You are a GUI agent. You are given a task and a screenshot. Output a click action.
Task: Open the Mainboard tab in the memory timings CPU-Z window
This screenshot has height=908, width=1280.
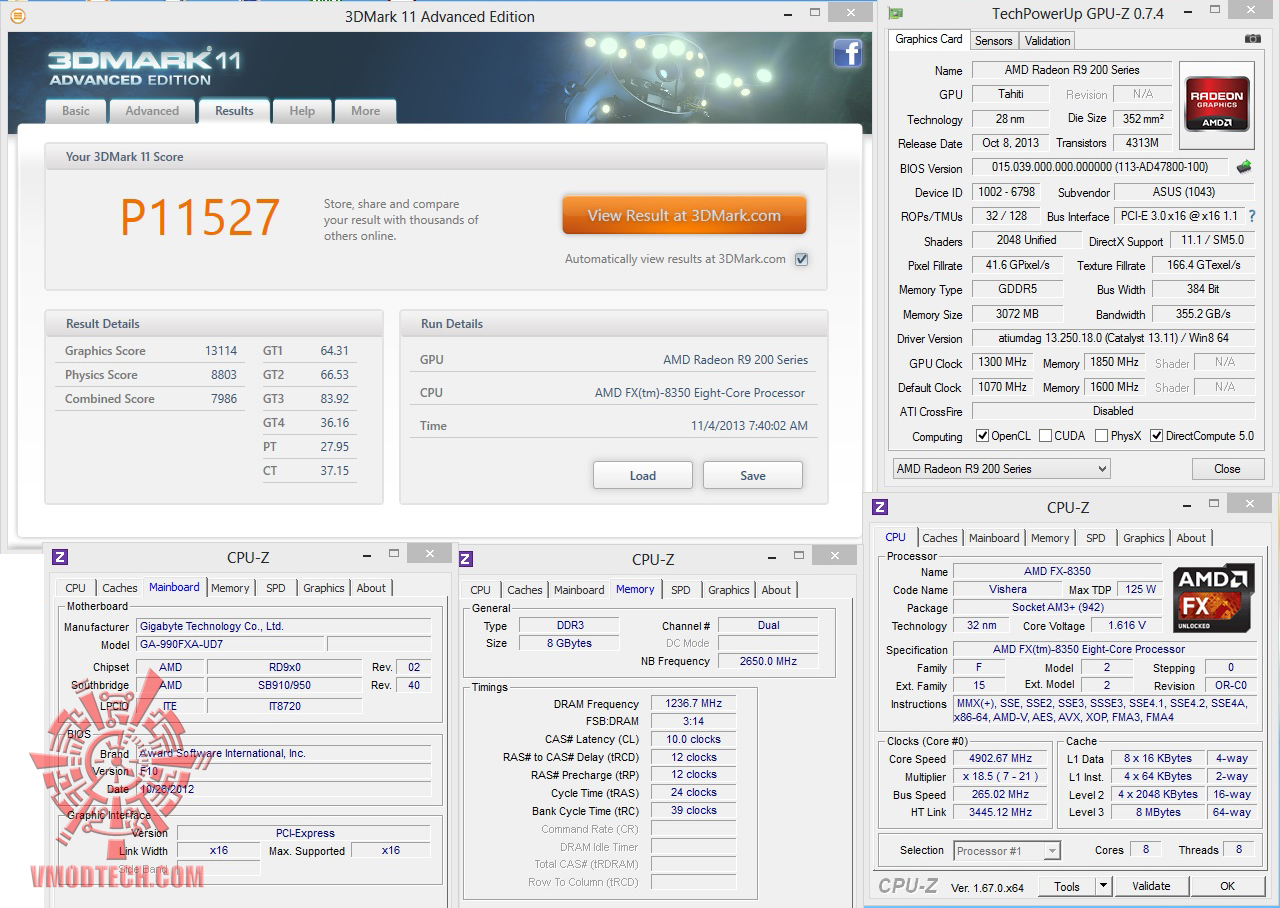[579, 590]
